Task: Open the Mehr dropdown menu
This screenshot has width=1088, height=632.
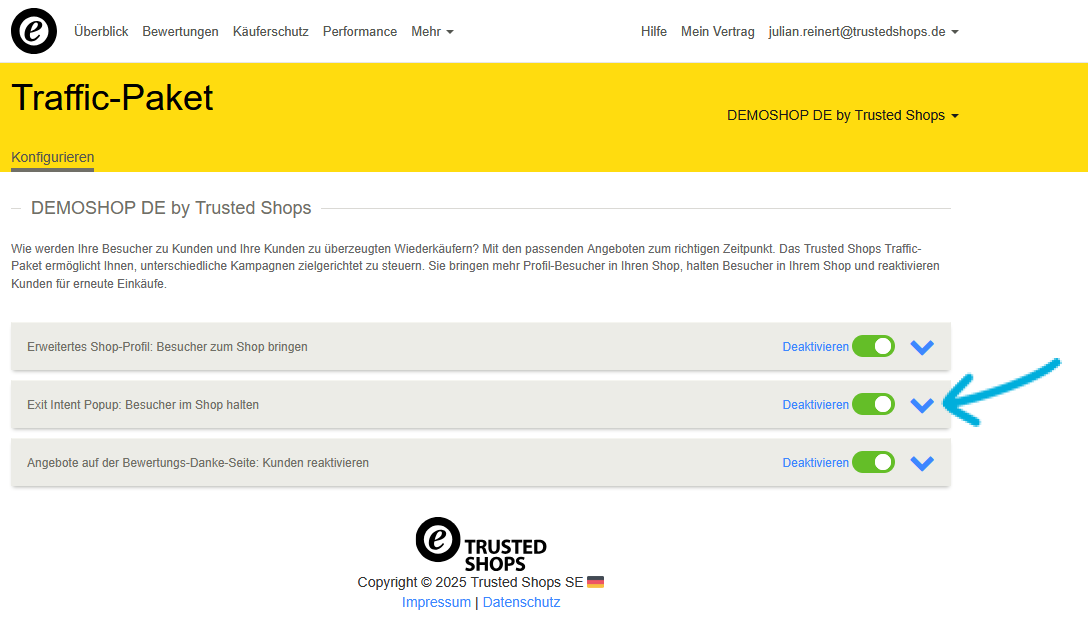Action: [432, 32]
